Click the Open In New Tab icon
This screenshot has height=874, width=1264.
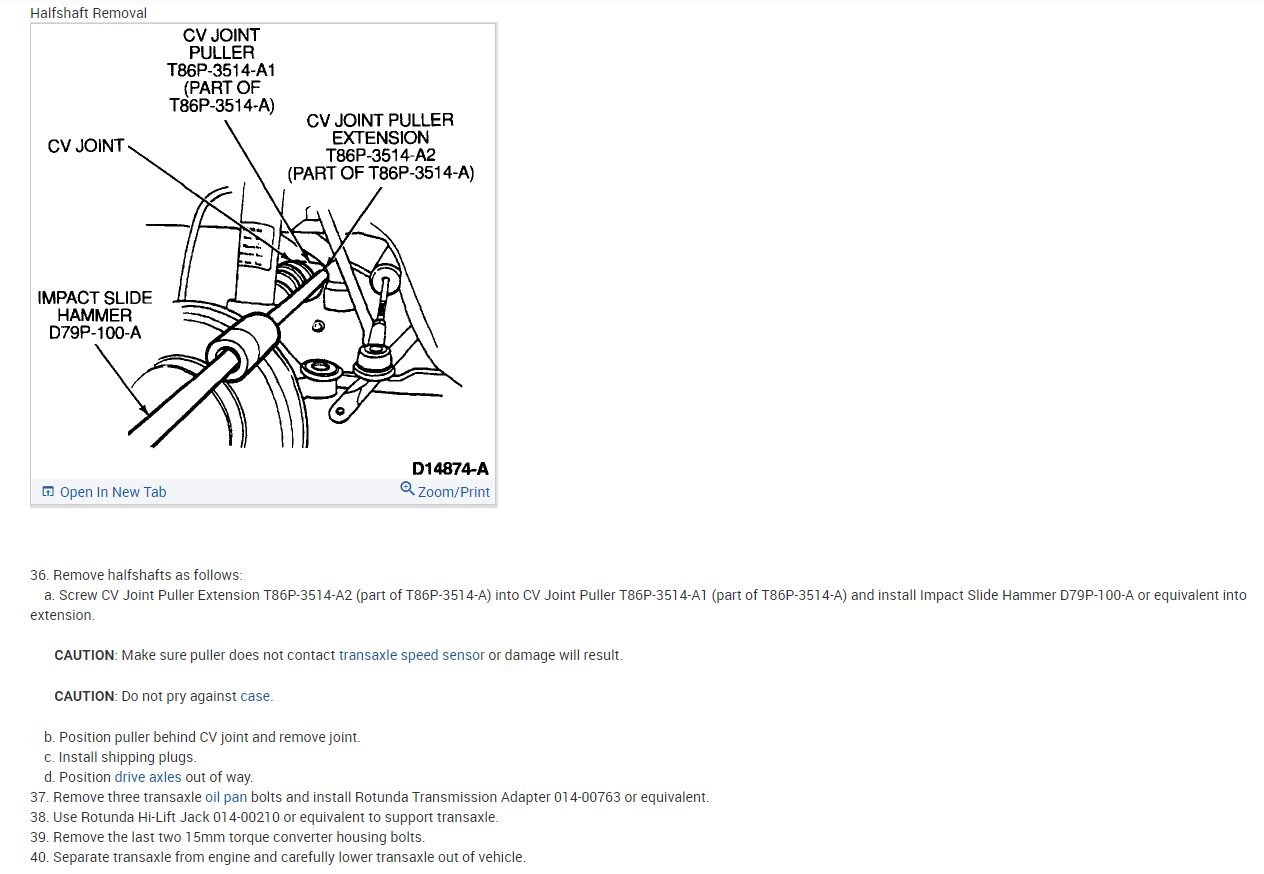pyautogui.click(x=48, y=492)
